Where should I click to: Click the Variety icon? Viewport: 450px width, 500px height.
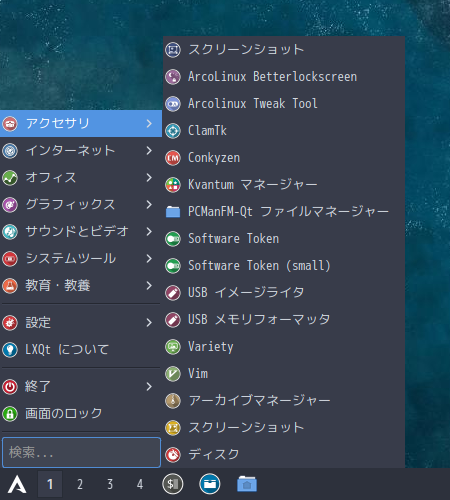[x=173, y=347]
